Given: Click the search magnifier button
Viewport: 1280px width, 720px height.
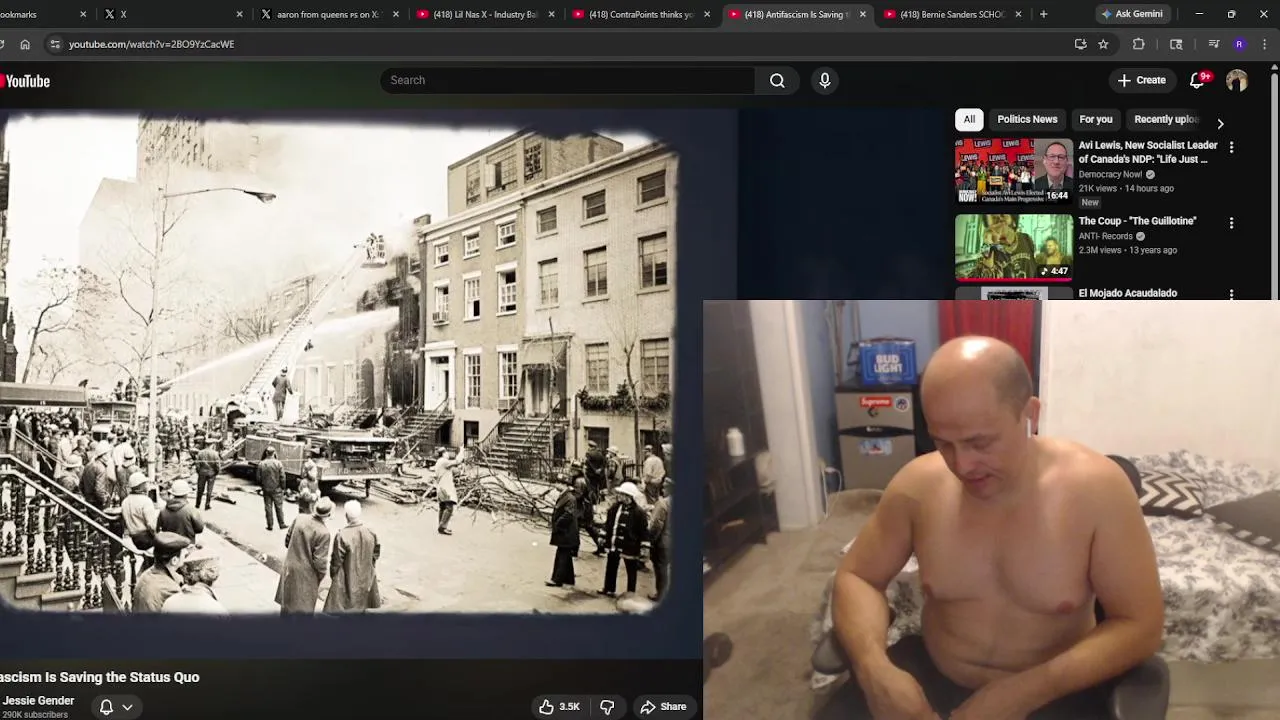Looking at the screenshot, I should point(777,80).
